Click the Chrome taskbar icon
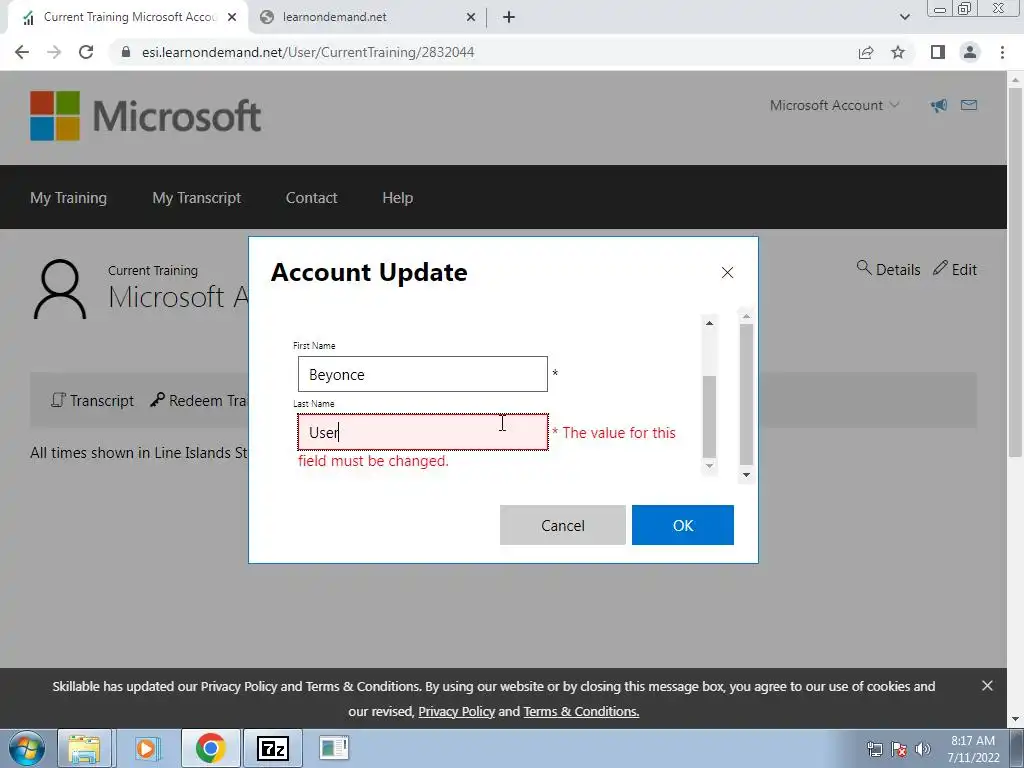This screenshot has width=1024, height=768. click(210, 748)
